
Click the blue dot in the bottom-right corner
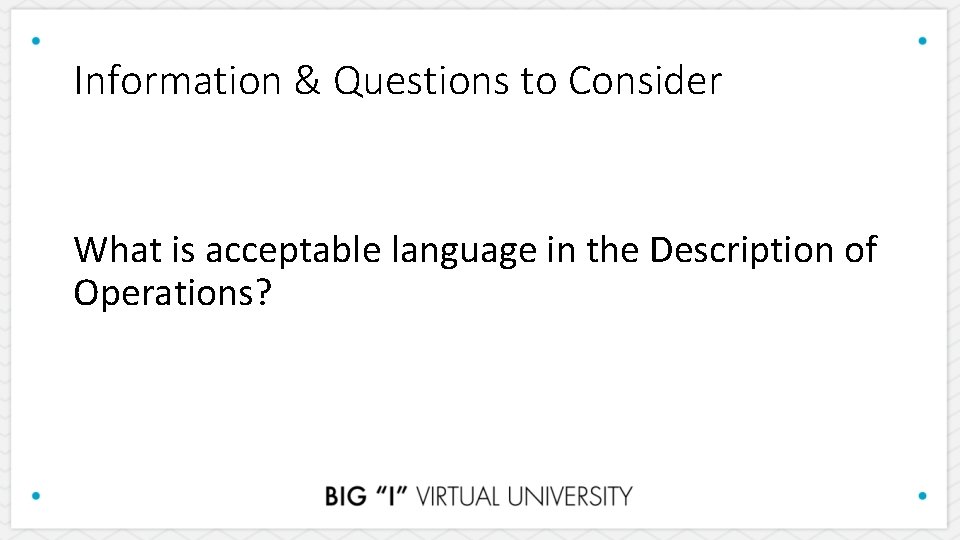click(x=922, y=495)
